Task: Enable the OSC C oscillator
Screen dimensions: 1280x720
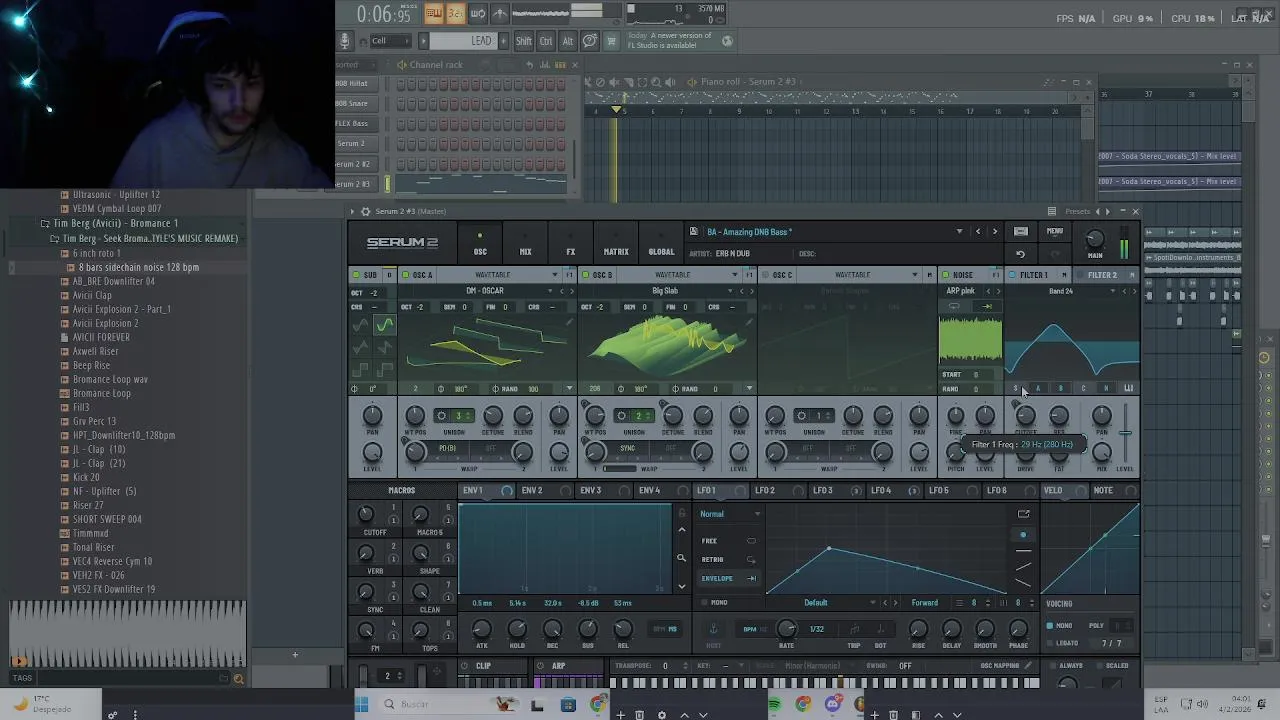Action: point(765,275)
